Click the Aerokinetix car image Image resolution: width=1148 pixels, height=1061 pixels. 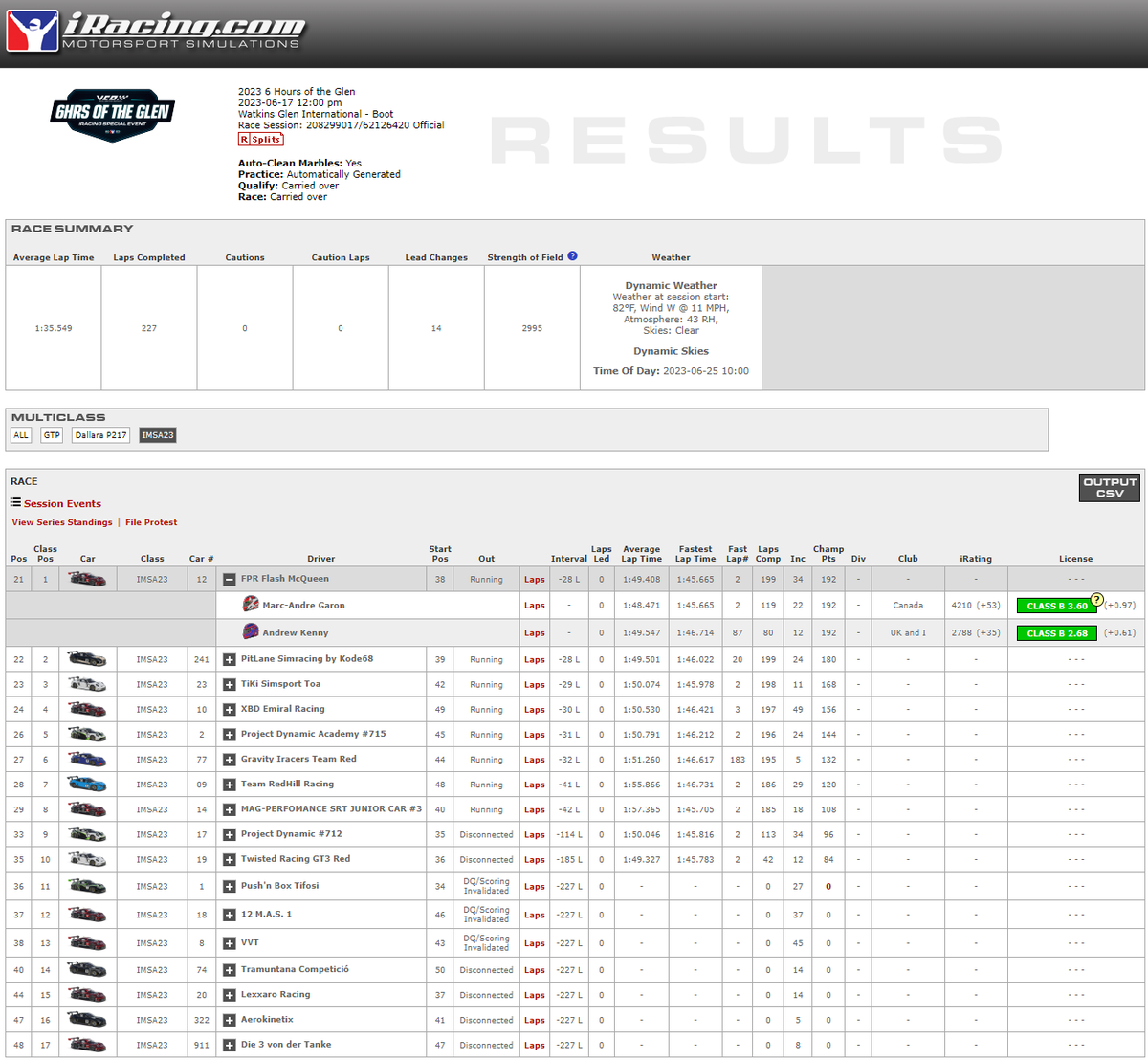87,1020
